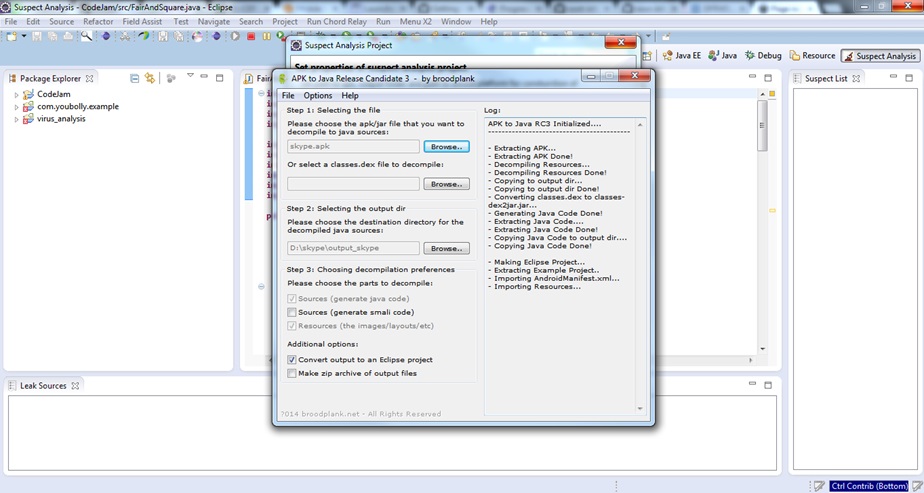Open the Navigate menu in Eclipse
Screen dimensions: 924x493
pyautogui.click(x=213, y=21)
